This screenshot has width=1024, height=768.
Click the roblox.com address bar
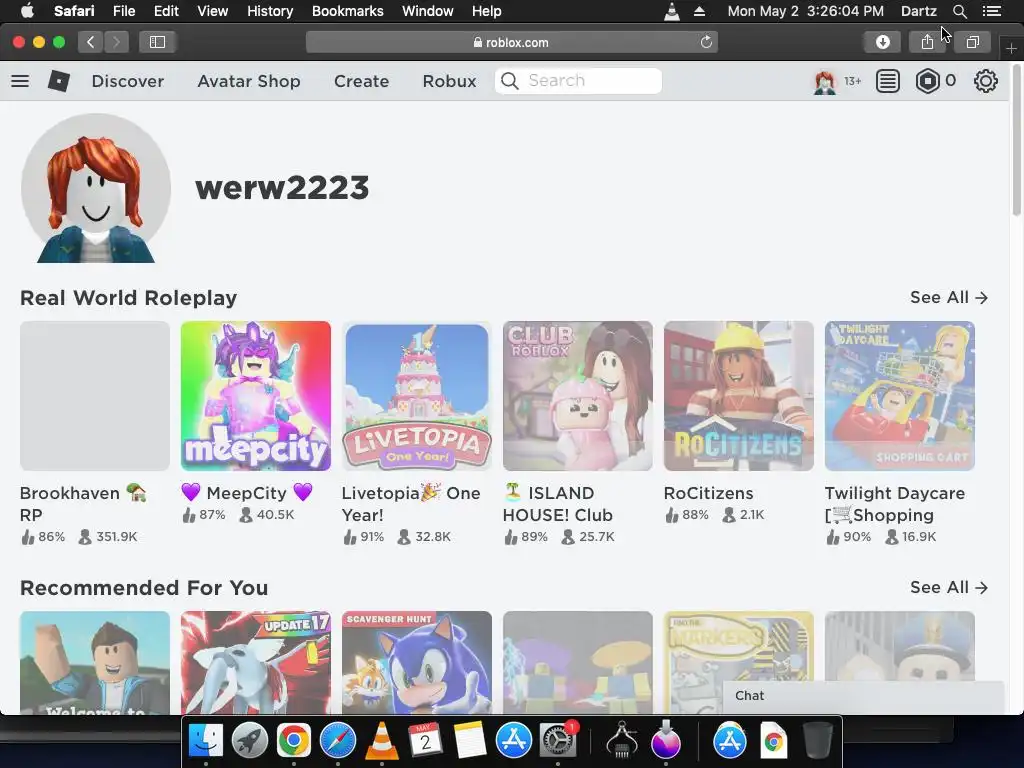pyautogui.click(x=511, y=42)
